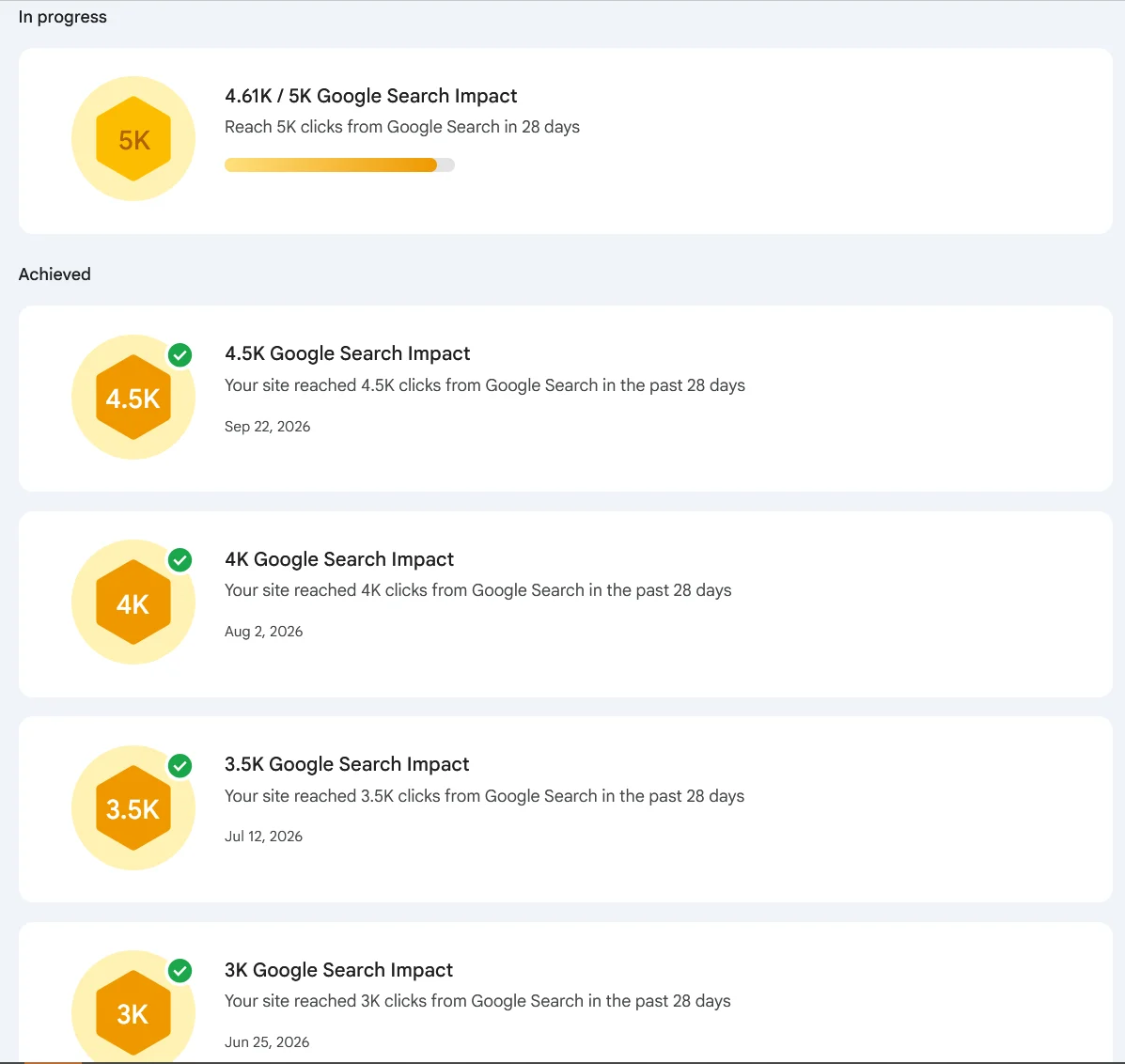1125x1064 pixels.
Task: Click the 3.5K hexagon badge icon
Action: pos(133,807)
